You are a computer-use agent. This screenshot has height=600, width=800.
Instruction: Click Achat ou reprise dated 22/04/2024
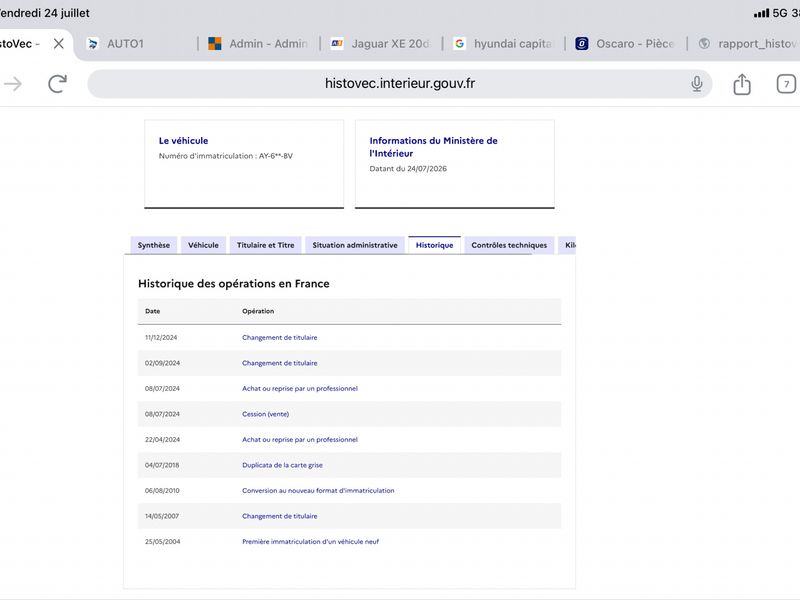pyautogui.click(x=300, y=440)
